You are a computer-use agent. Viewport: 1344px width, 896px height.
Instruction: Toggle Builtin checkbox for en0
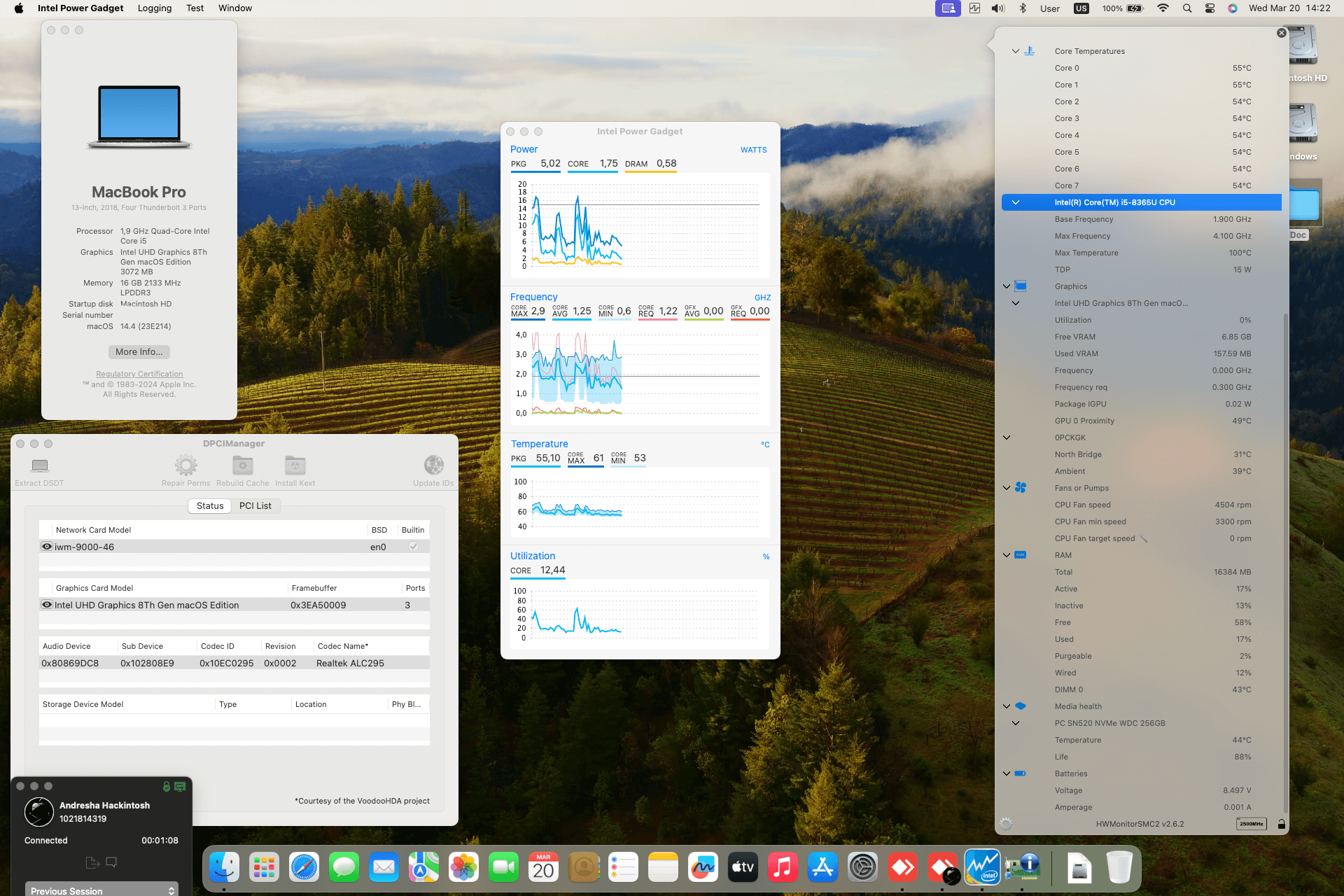point(414,547)
